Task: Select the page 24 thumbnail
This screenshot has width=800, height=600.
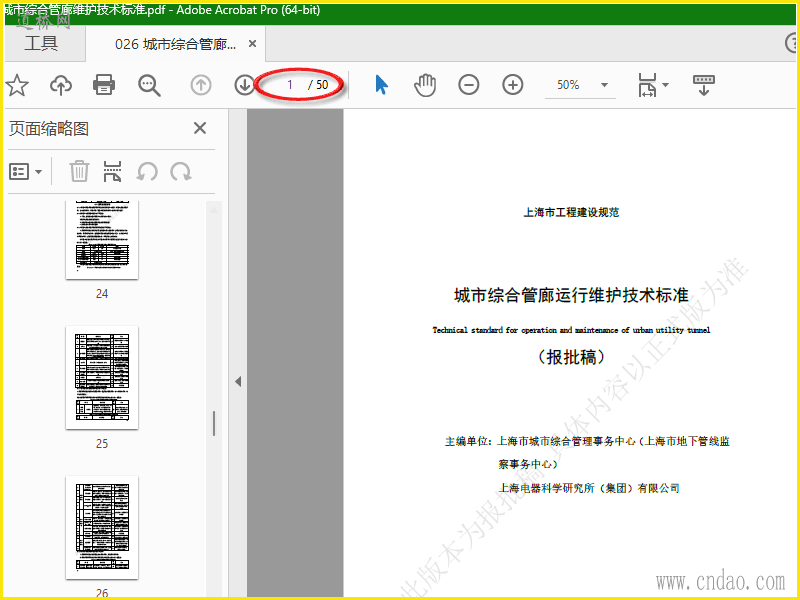Action: tap(102, 239)
